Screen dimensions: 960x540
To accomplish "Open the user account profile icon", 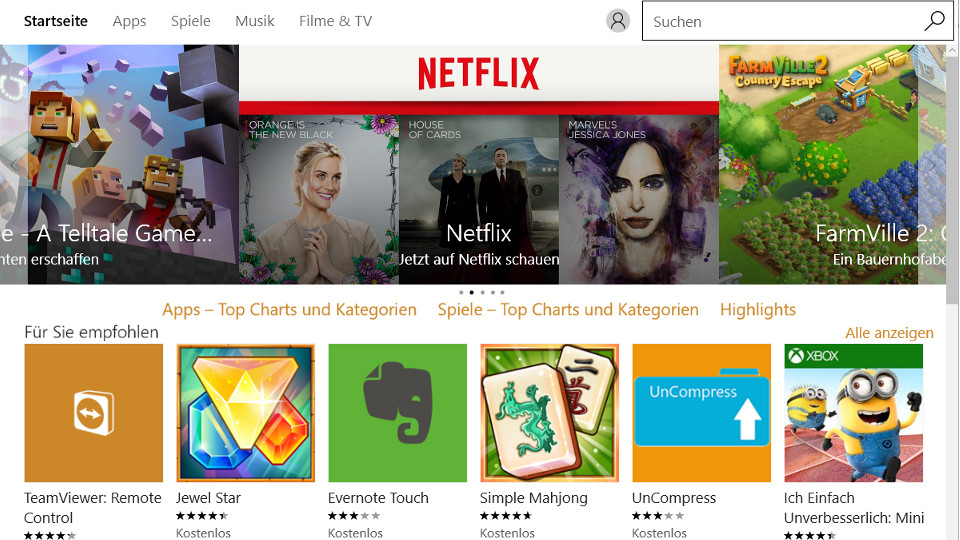I will [618, 21].
